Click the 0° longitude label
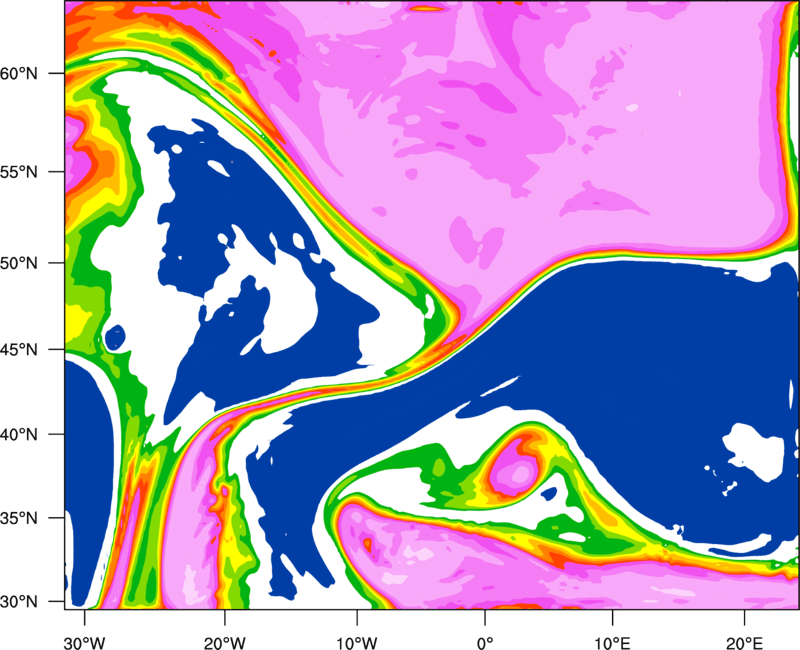 tap(485, 643)
